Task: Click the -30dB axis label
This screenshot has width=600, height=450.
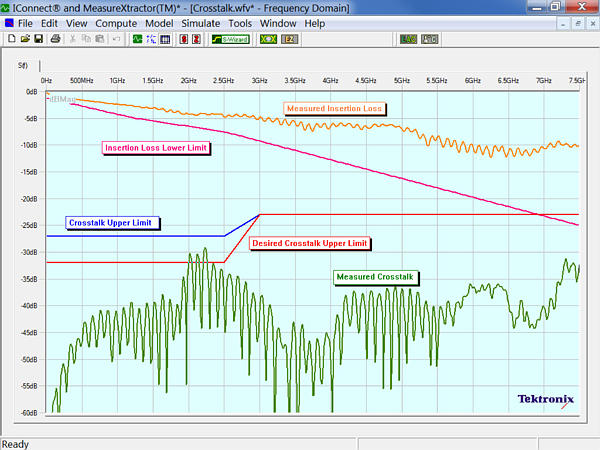Action: coord(29,253)
